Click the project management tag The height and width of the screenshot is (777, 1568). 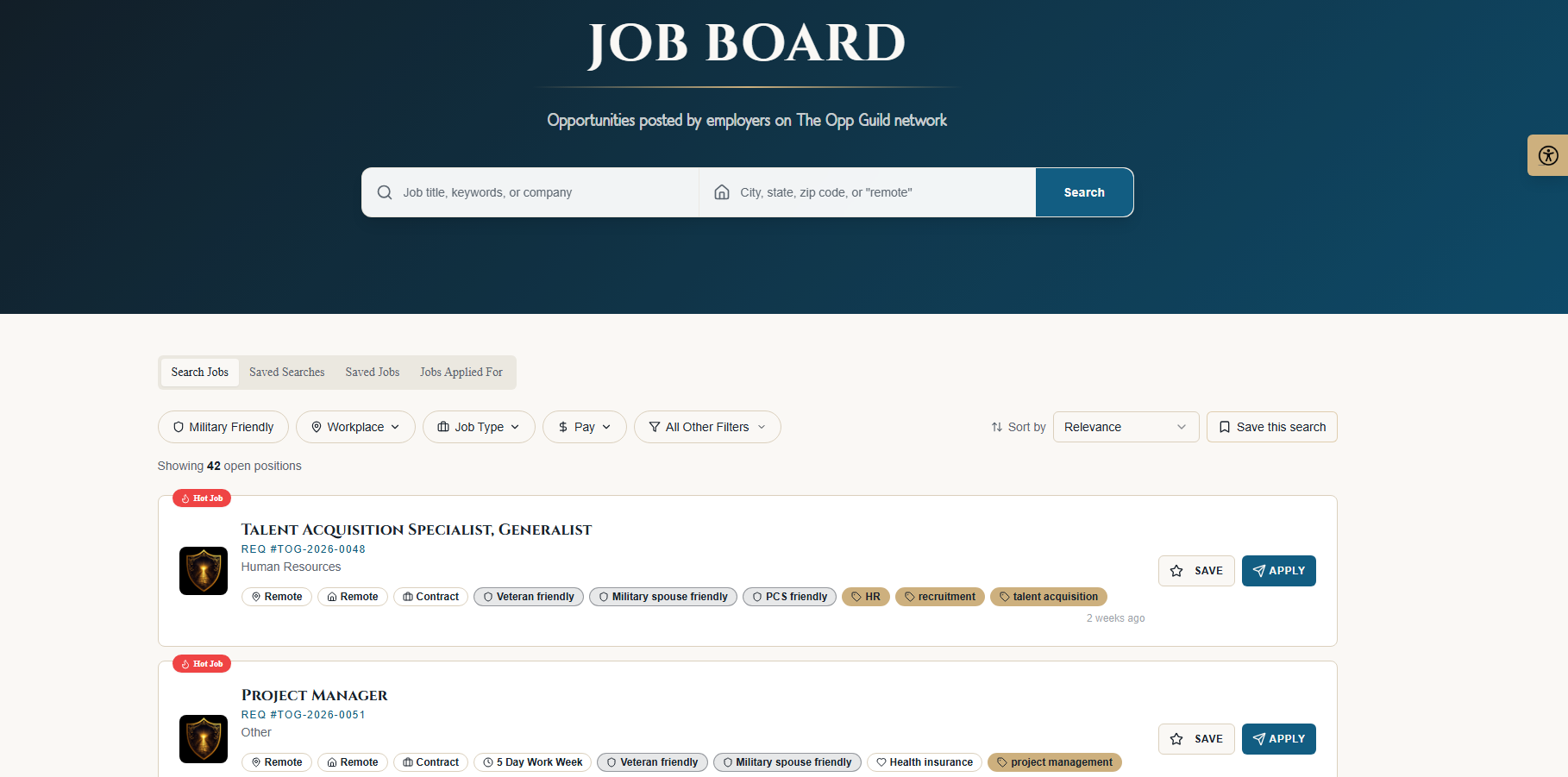click(x=1055, y=762)
